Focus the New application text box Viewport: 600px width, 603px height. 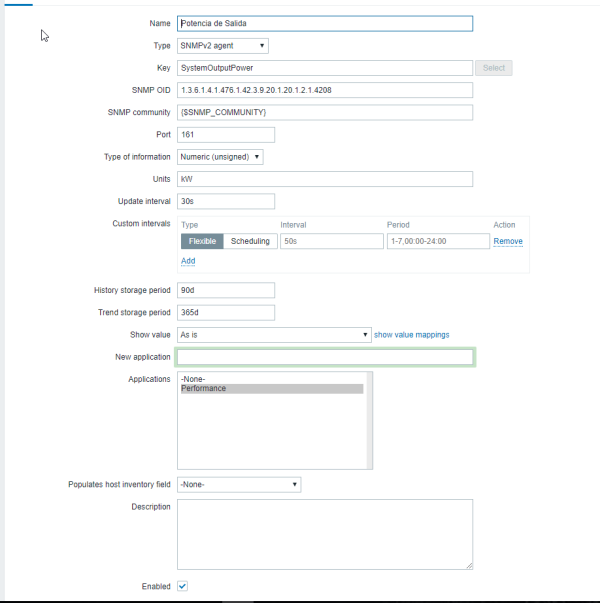[324, 357]
